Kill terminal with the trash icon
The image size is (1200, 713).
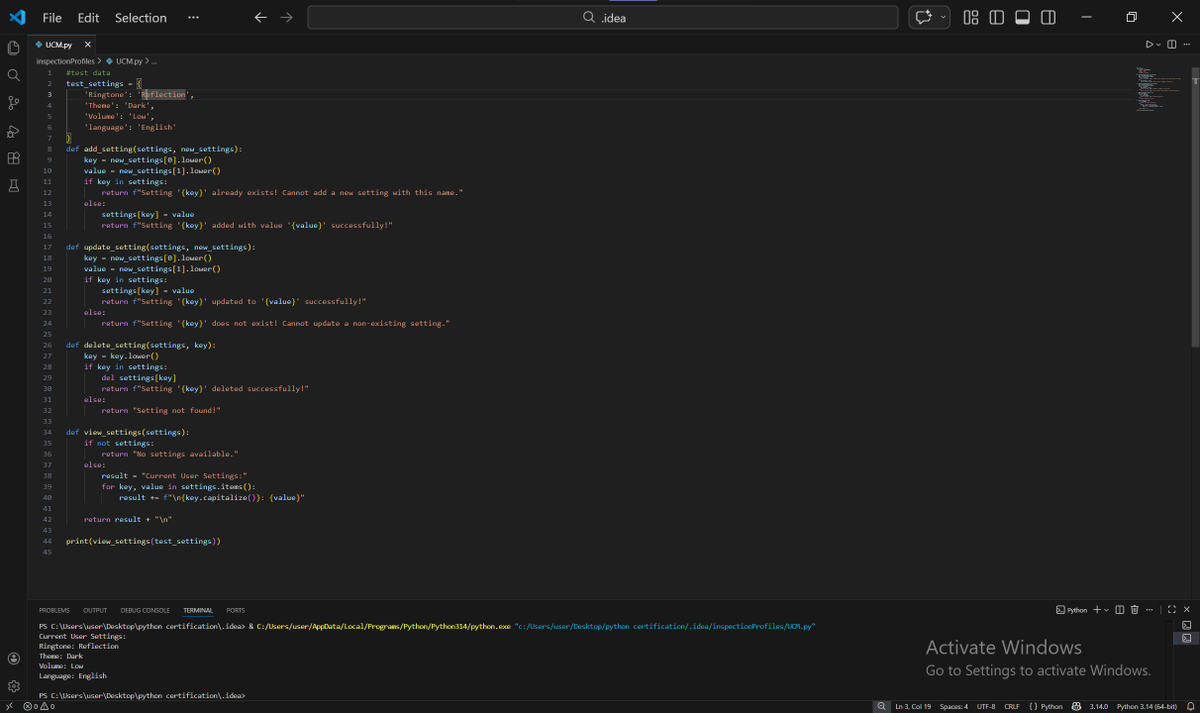tap(1135, 610)
